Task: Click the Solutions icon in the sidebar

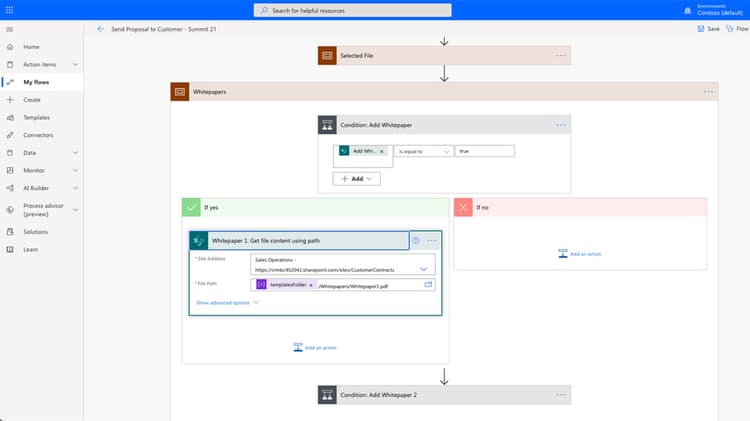Action: 10,232
